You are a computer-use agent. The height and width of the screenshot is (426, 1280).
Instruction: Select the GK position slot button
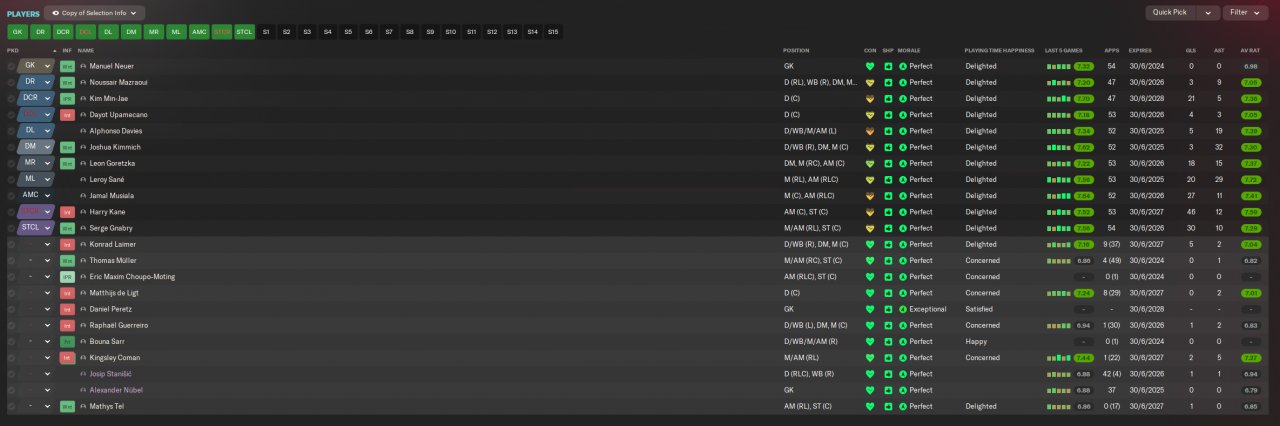[17, 32]
